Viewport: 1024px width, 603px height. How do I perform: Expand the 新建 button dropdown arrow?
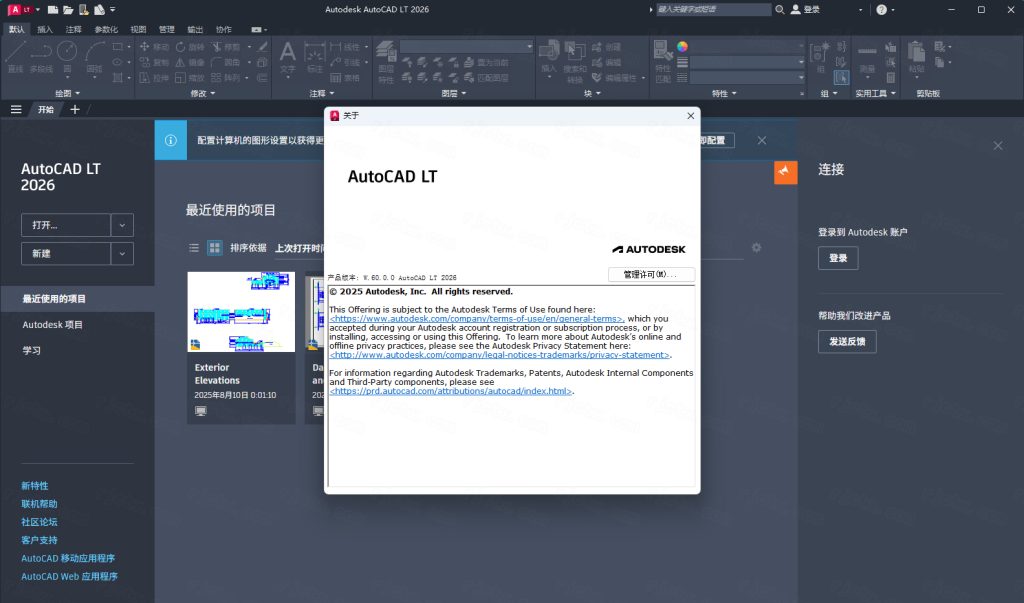tap(122, 253)
